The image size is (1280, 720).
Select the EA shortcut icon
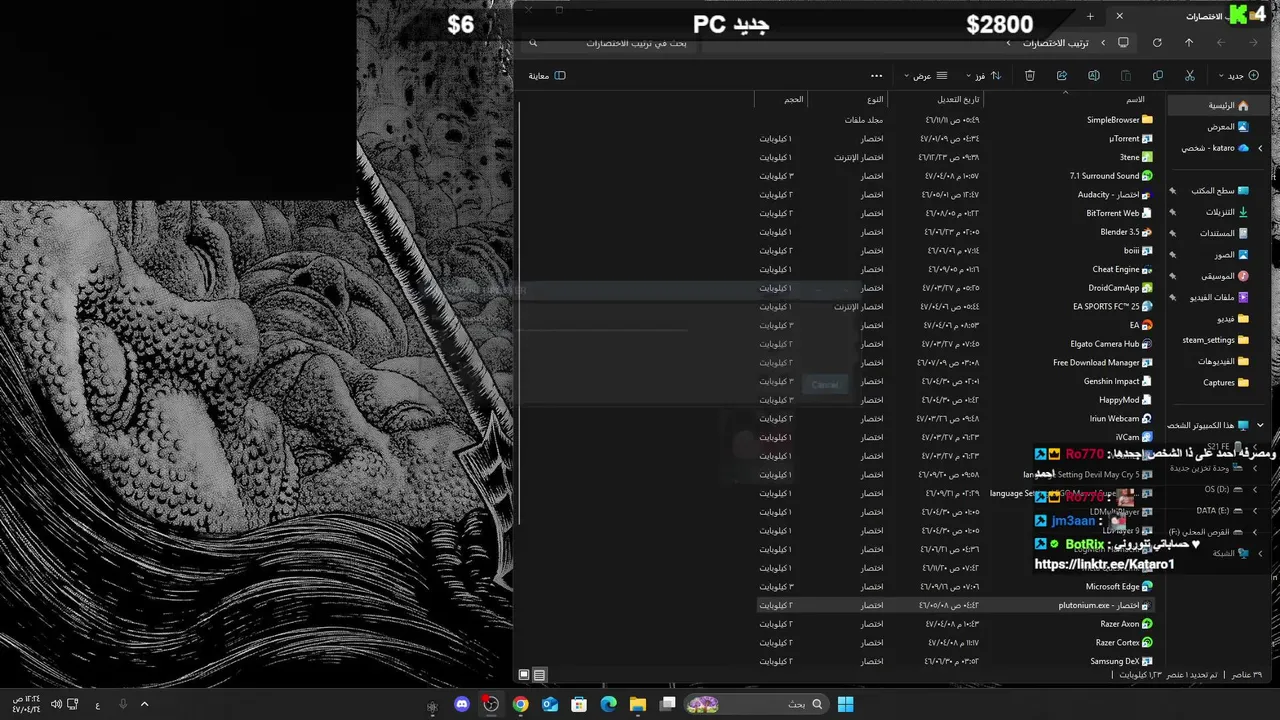tap(1147, 325)
